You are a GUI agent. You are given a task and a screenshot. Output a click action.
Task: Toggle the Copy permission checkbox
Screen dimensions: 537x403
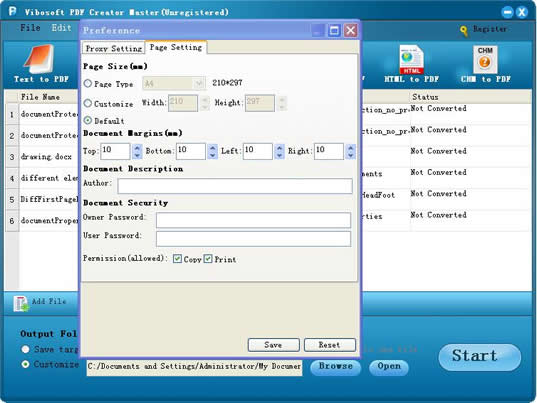177,259
